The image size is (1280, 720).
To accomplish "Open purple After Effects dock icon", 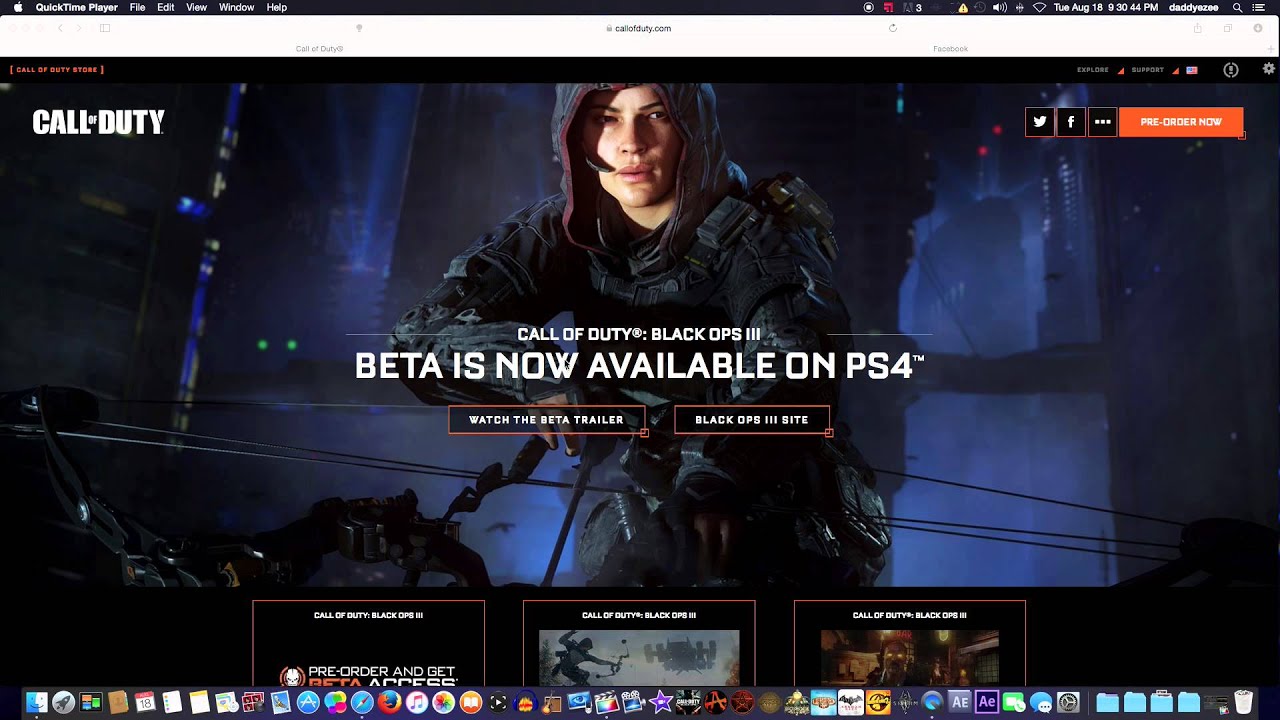I will point(987,702).
